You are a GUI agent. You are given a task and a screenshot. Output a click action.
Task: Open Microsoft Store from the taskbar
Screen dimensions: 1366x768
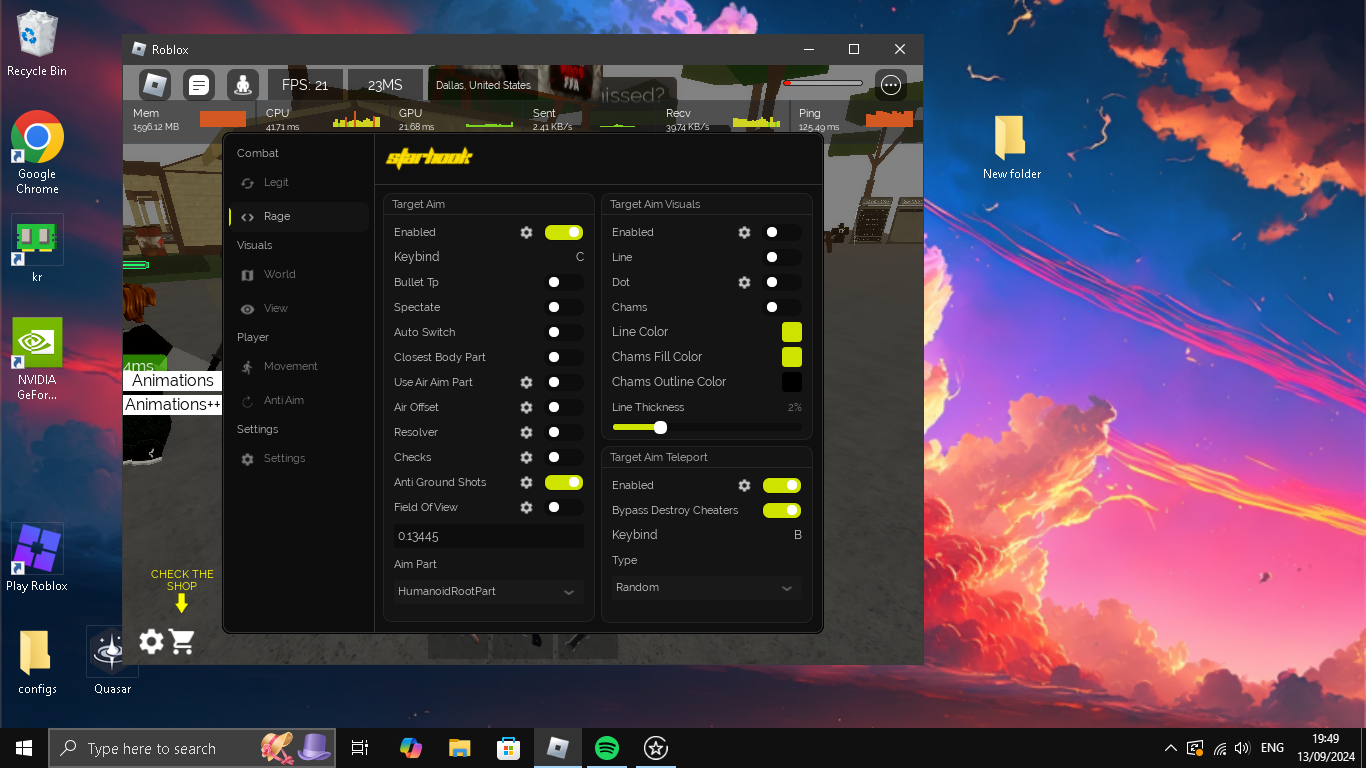point(508,748)
